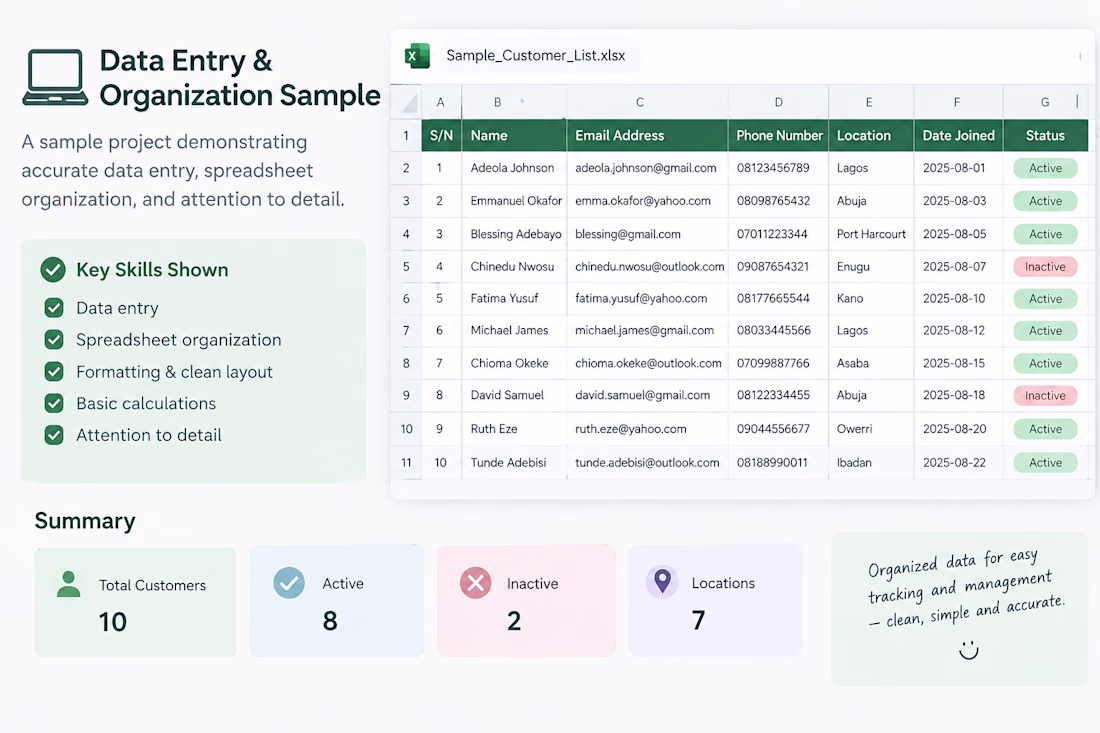1100x733 pixels.
Task: Select the chinedu.nwosu@outlook.com cell
Action: [x=647, y=267]
